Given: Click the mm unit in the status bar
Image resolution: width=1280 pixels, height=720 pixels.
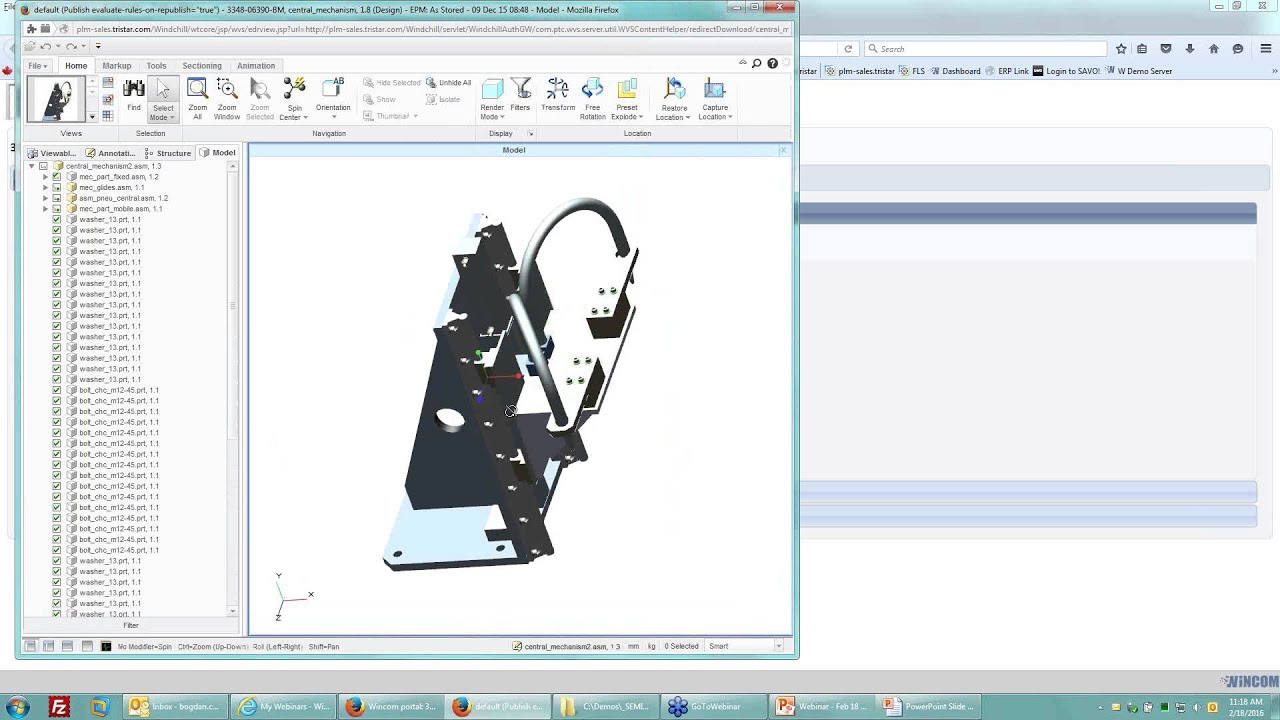Looking at the screenshot, I should (633, 646).
